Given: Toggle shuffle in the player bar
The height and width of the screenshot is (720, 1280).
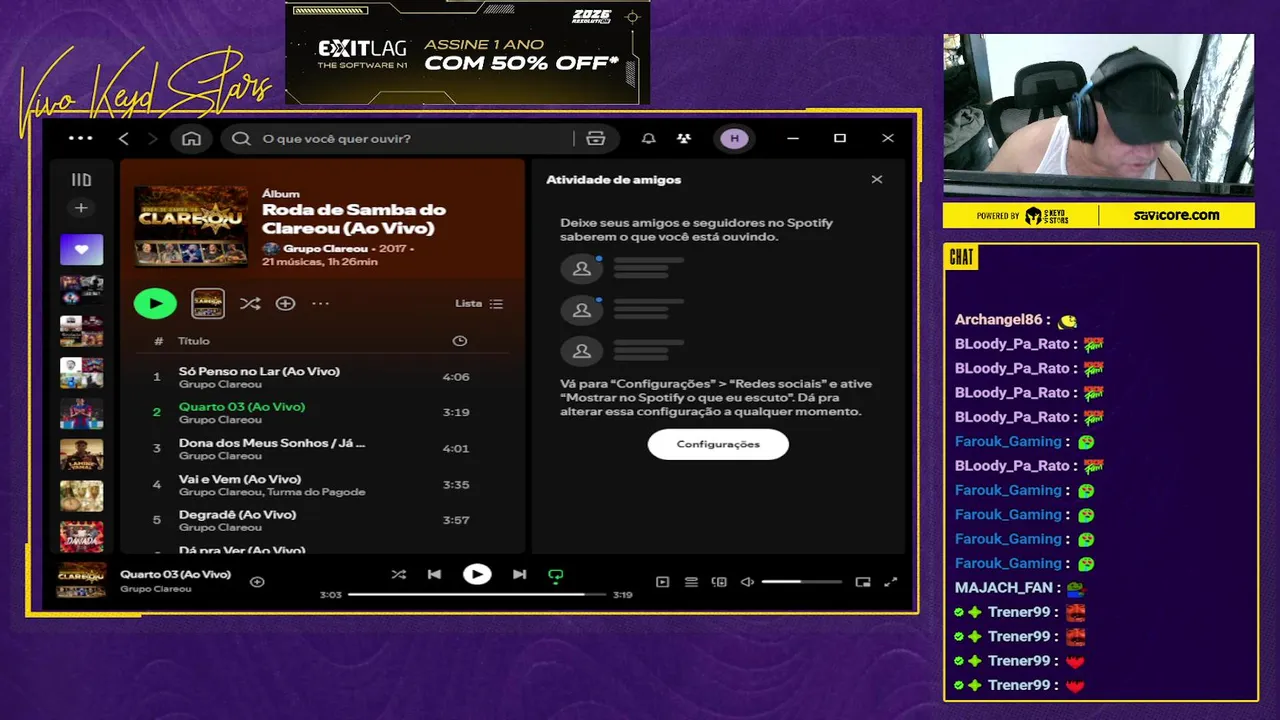Looking at the screenshot, I should click(x=398, y=574).
